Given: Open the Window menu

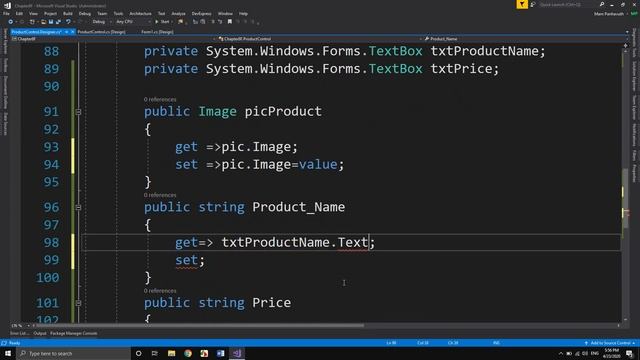Looking at the screenshot, I should click(225, 13).
